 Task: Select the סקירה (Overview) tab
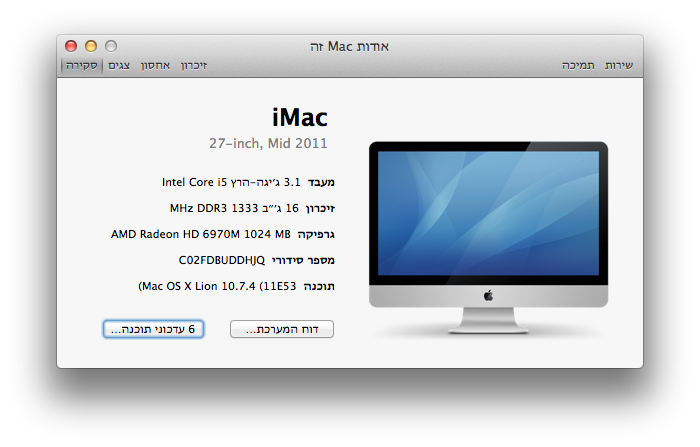click(82, 66)
